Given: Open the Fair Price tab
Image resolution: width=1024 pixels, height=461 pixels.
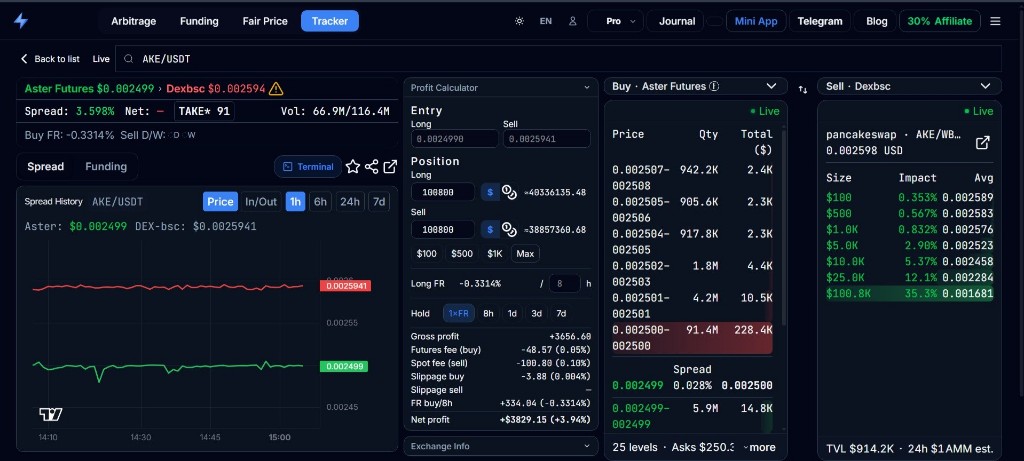Looking at the screenshot, I should (265, 21).
